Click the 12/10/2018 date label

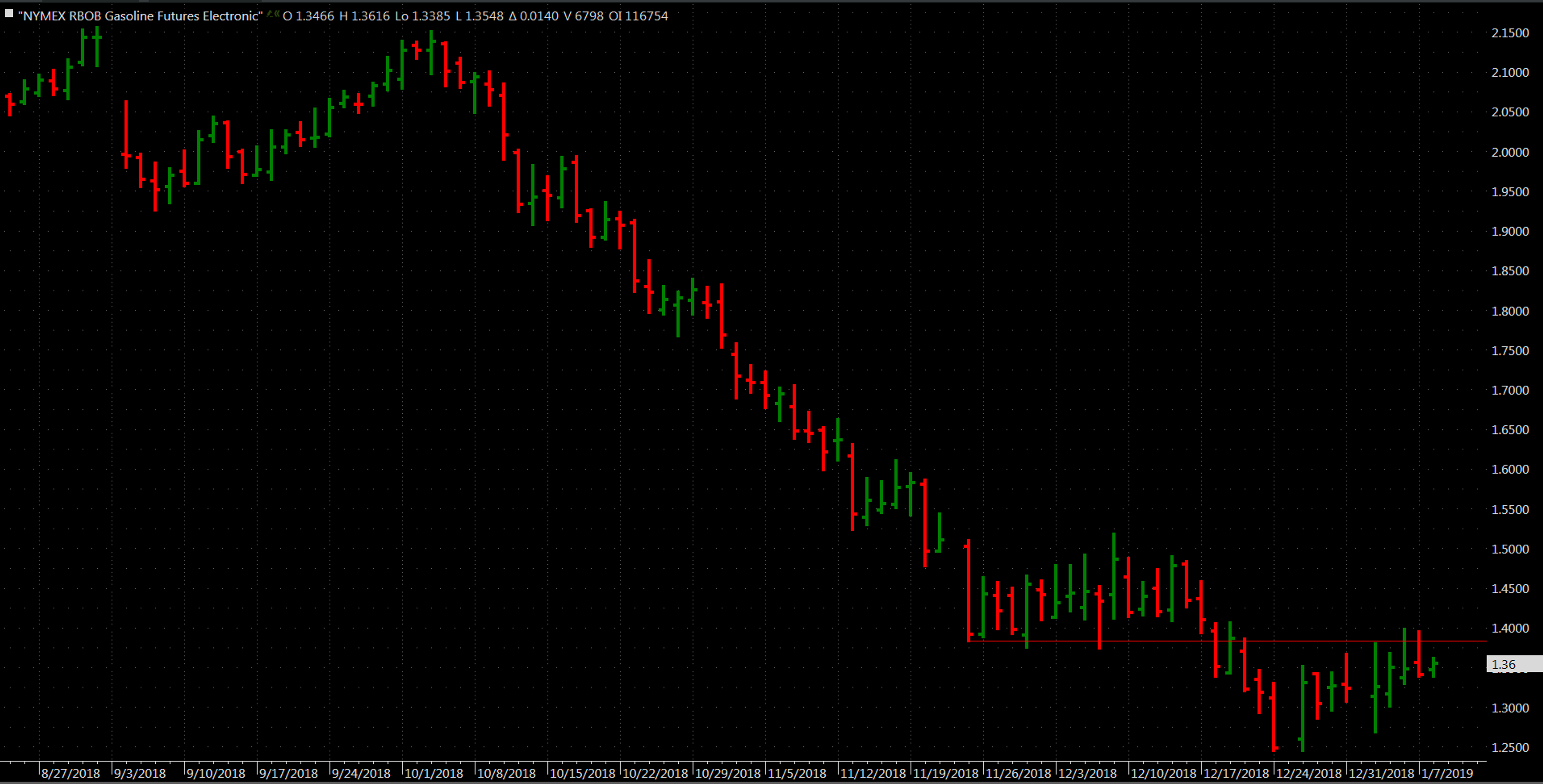[x=1163, y=773]
